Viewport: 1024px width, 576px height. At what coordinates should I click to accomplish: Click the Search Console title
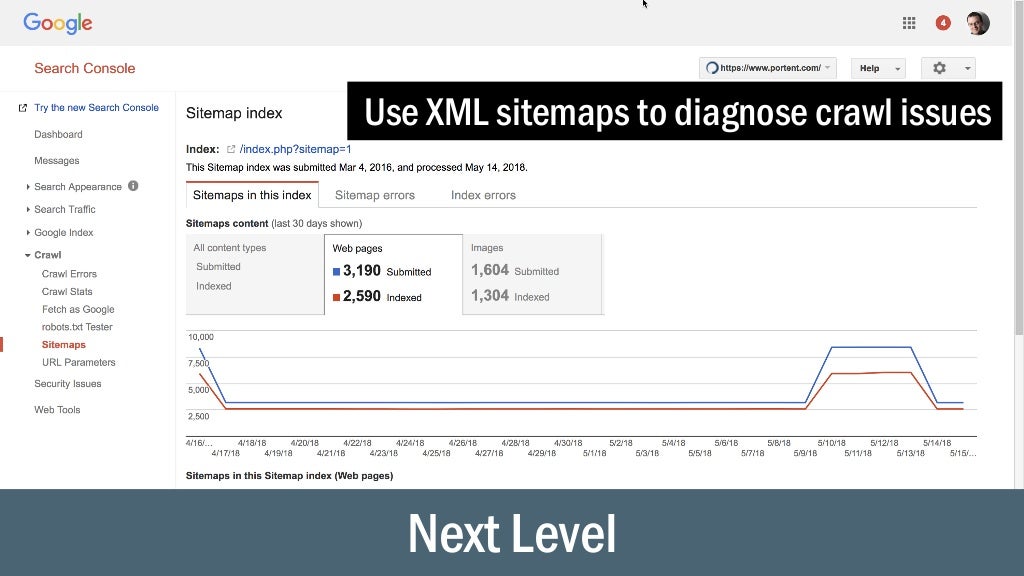coord(85,69)
